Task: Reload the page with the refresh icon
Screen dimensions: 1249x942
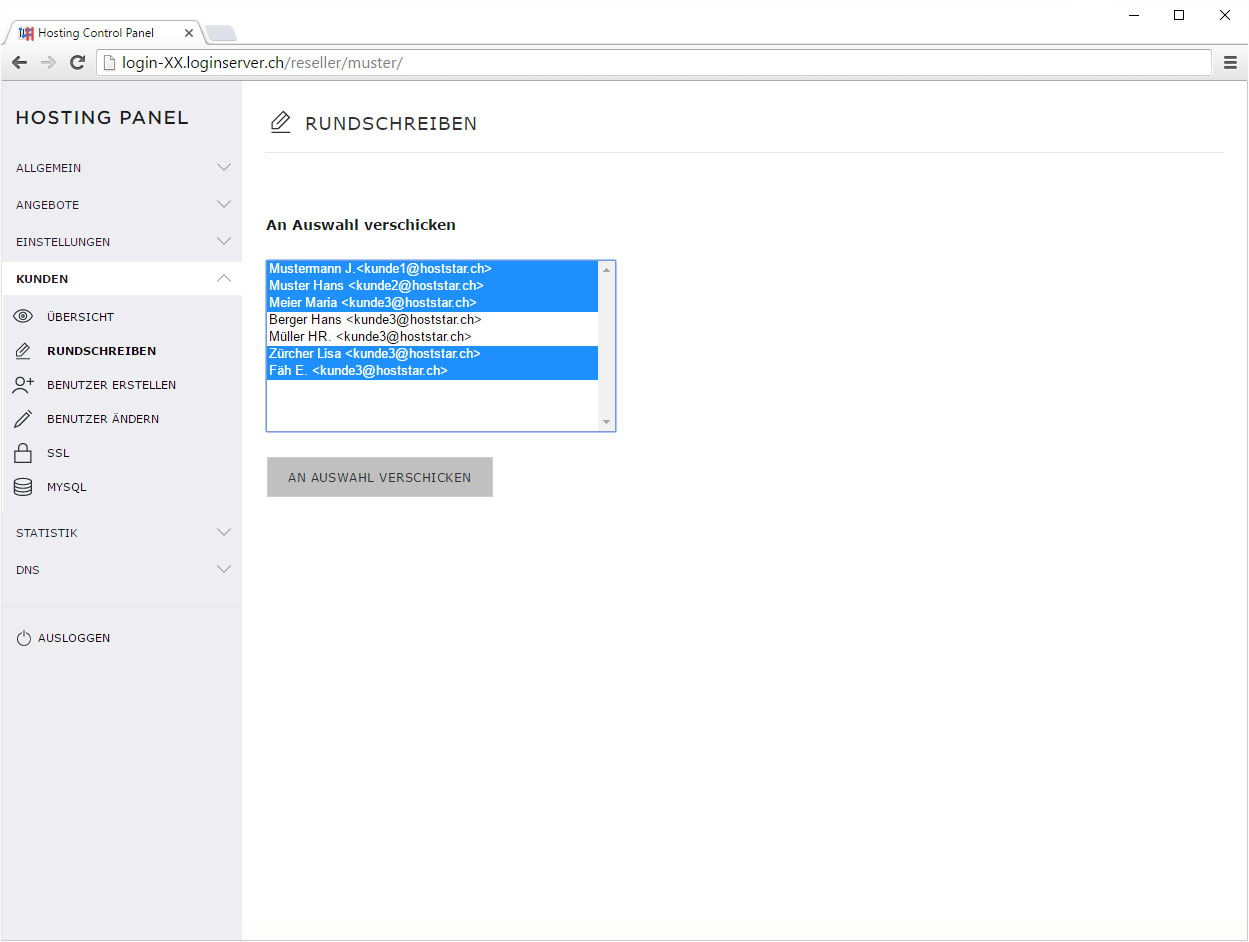Action: (x=77, y=62)
